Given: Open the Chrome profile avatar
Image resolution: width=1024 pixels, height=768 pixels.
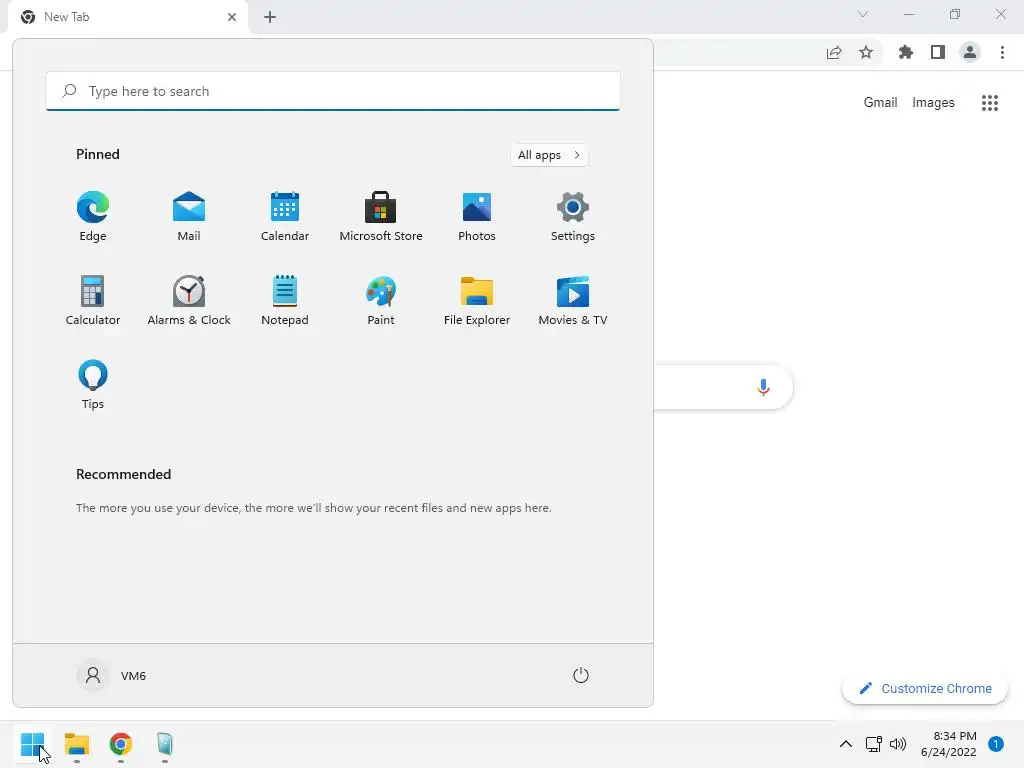Looking at the screenshot, I should click(x=969, y=52).
